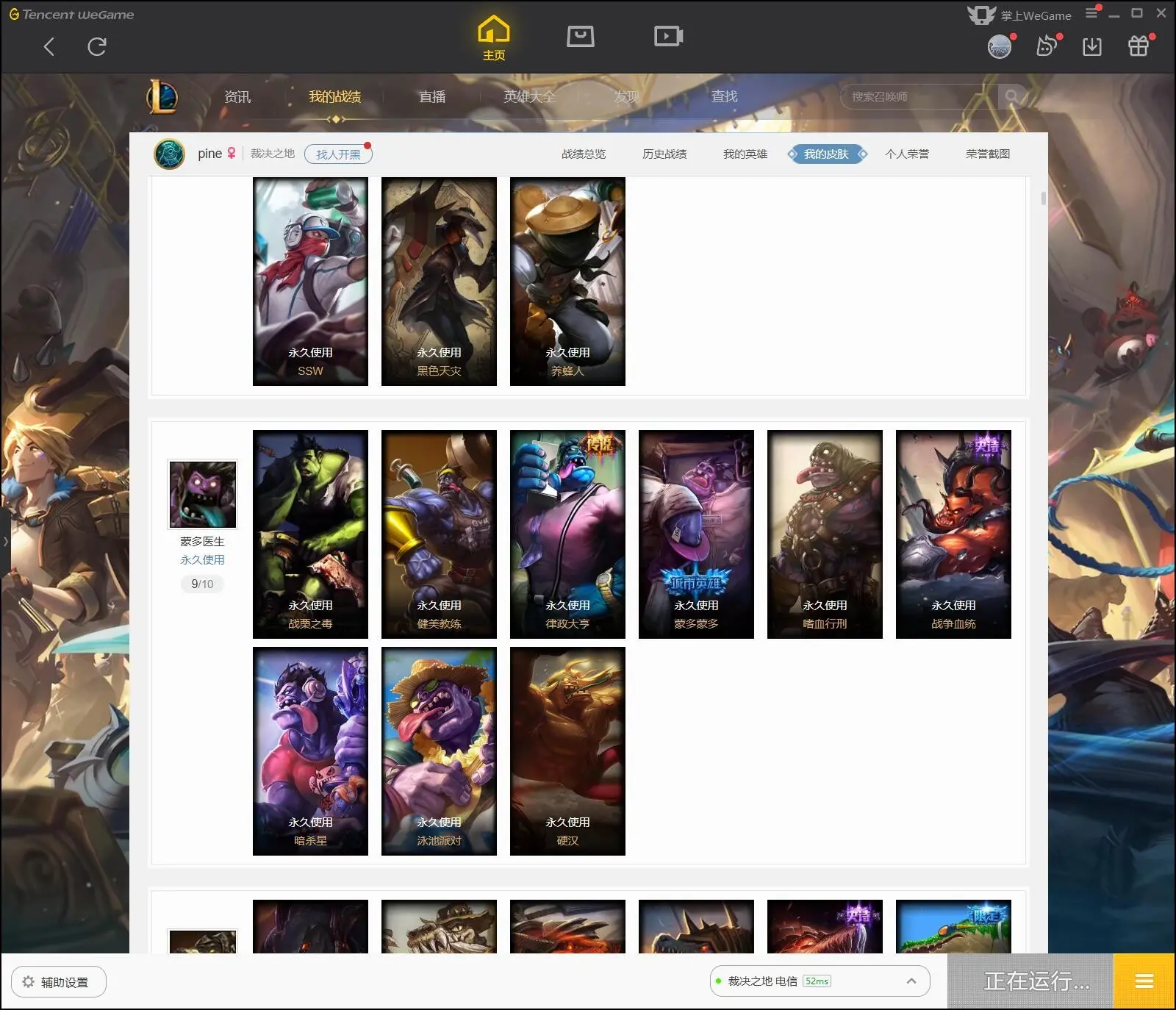Open the 嗜血行刑 skin card
Screen dimensions: 1176x1010
pyautogui.click(x=825, y=534)
